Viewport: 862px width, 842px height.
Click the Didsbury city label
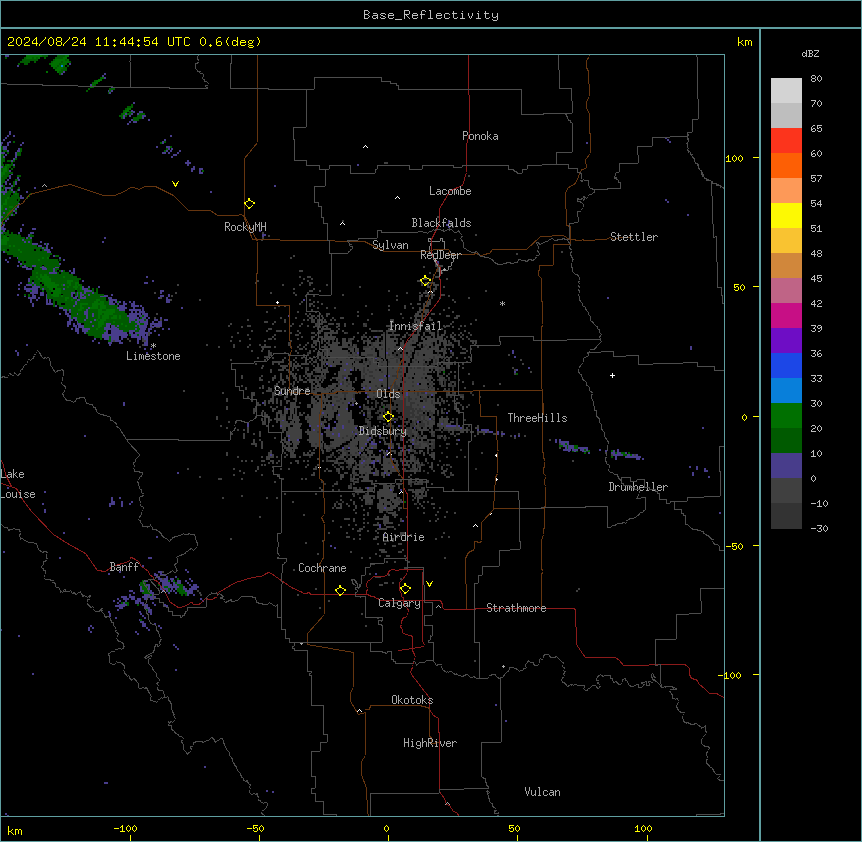(383, 431)
